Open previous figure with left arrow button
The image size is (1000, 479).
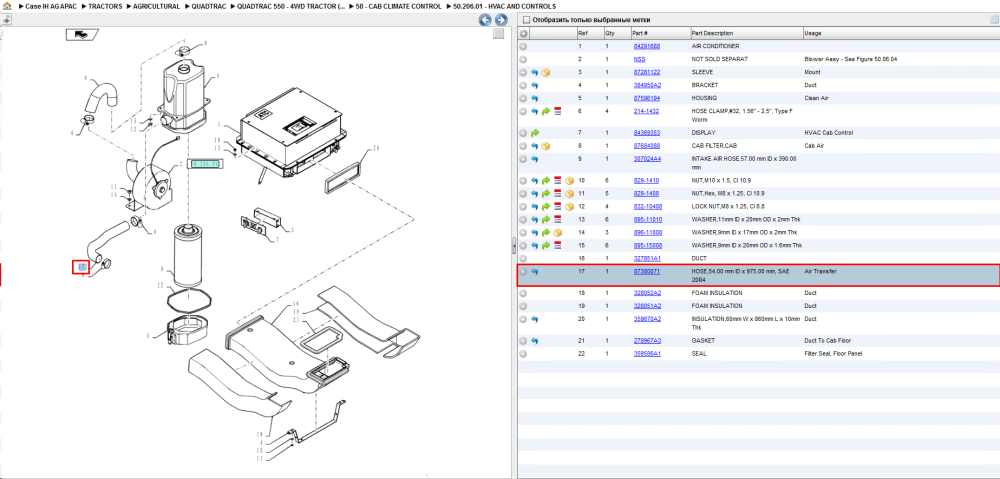coord(485,20)
